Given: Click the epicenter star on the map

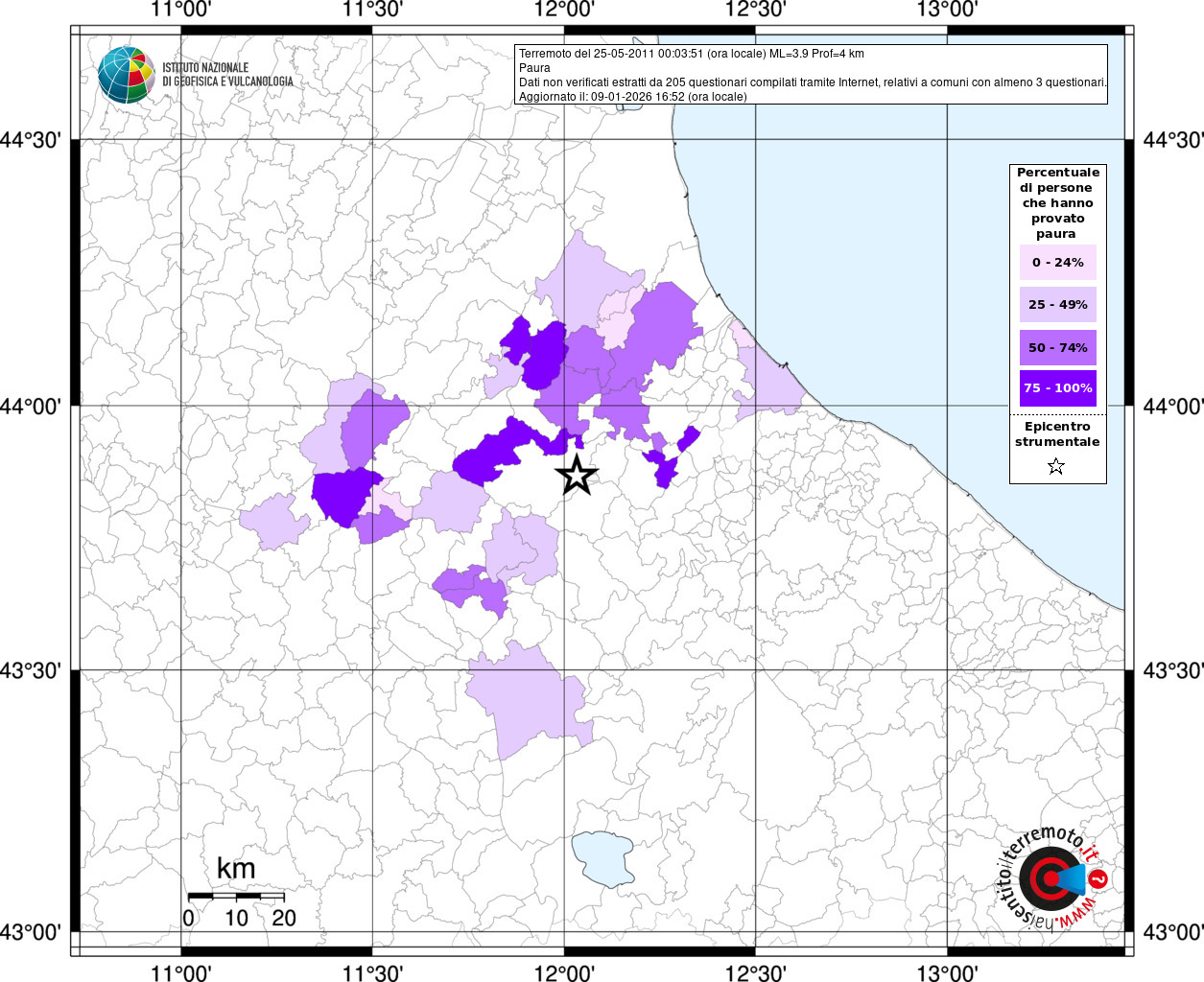Looking at the screenshot, I should point(577,475).
